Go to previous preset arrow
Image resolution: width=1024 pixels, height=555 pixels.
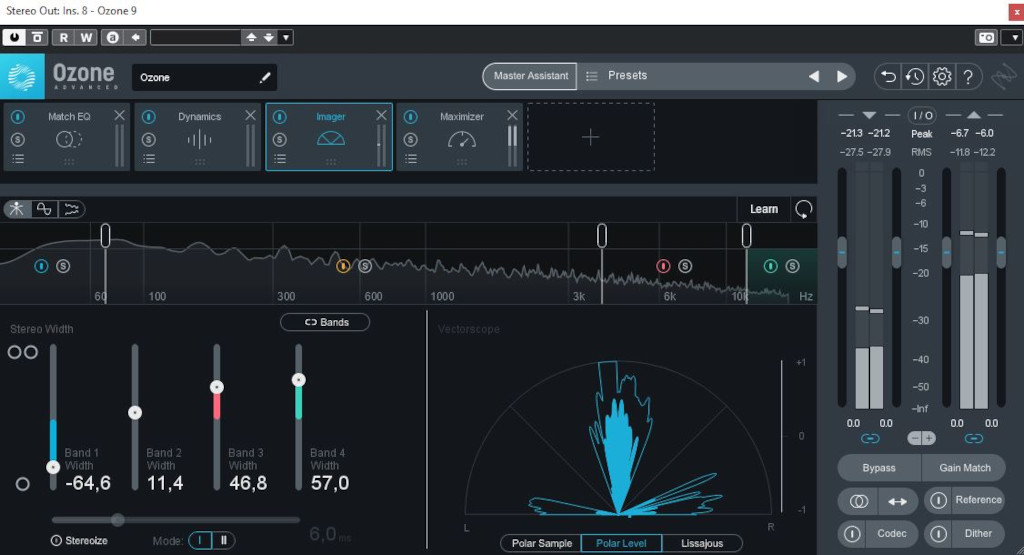(x=814, y=76)
